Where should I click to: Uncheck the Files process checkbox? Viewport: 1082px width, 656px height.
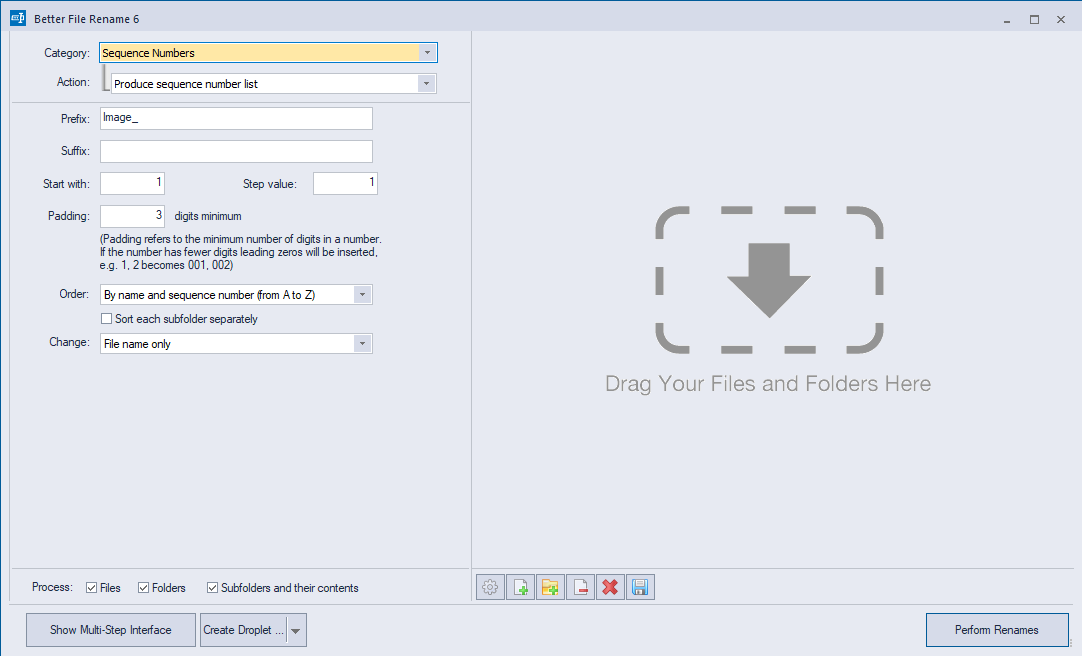click(91, 588)
